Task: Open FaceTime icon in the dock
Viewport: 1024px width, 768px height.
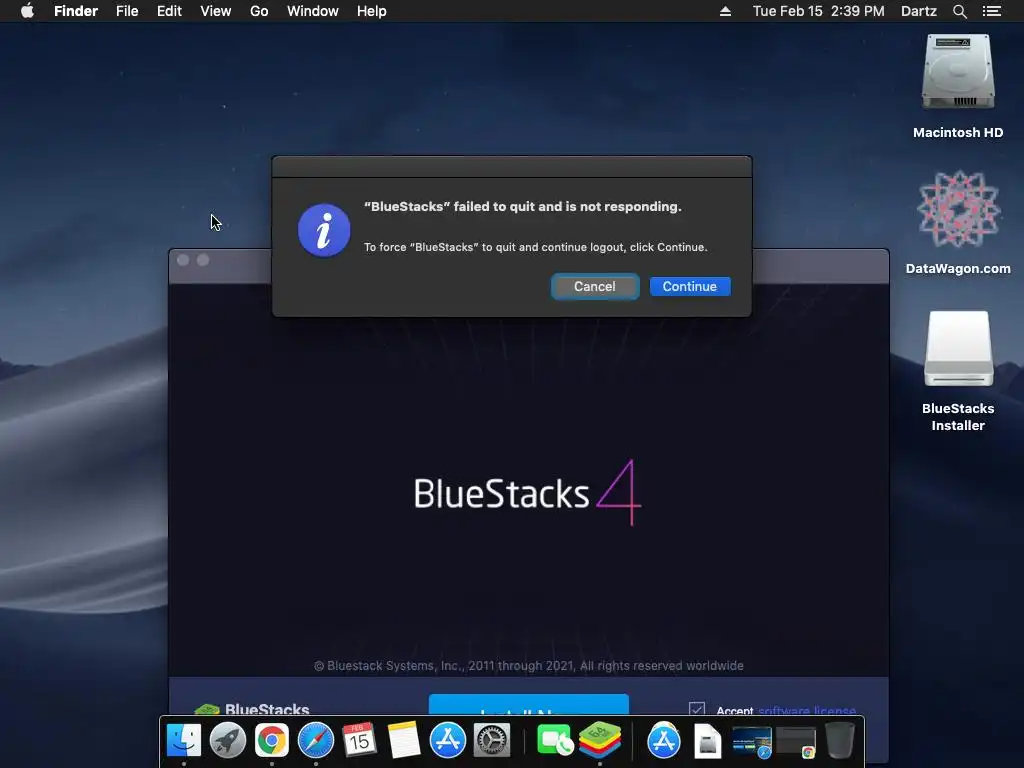Action: tap(554, 741)
